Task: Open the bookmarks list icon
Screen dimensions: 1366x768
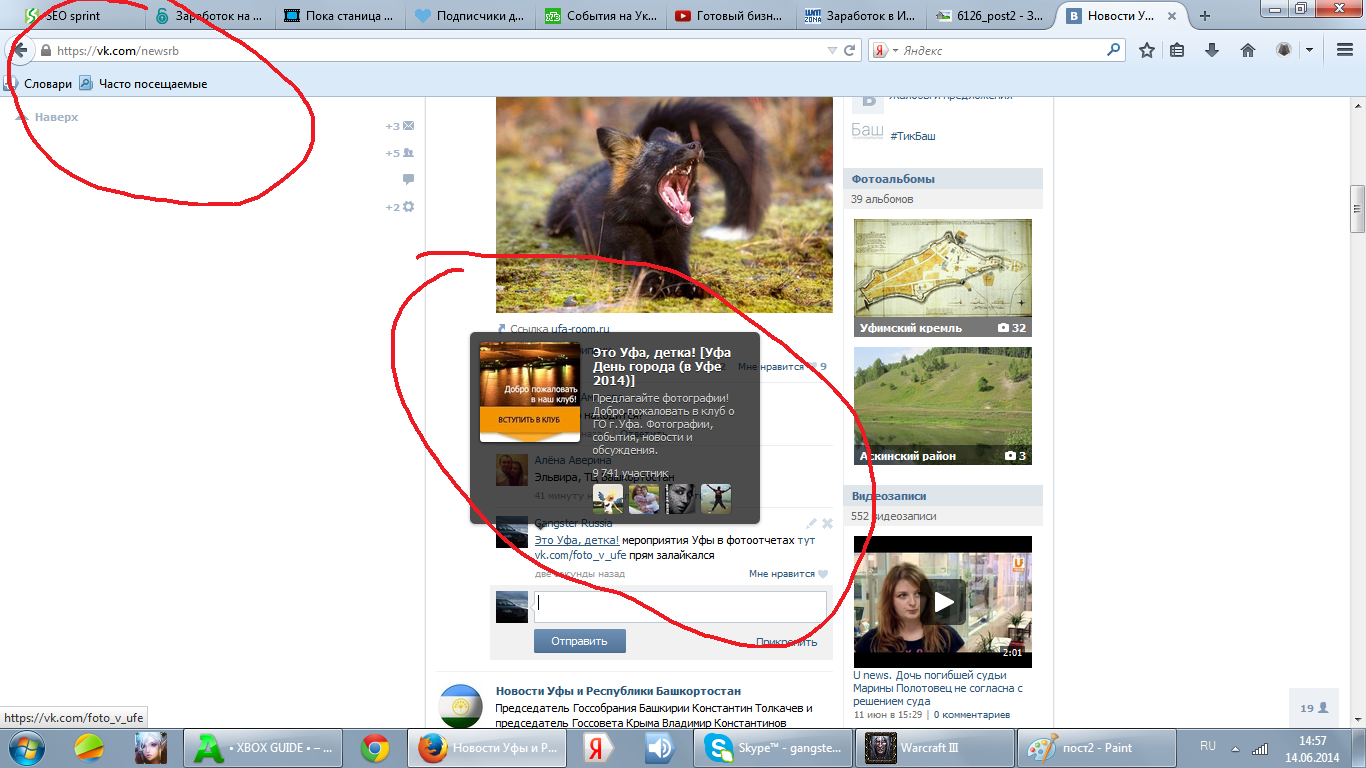Action: coord(1178,50)
